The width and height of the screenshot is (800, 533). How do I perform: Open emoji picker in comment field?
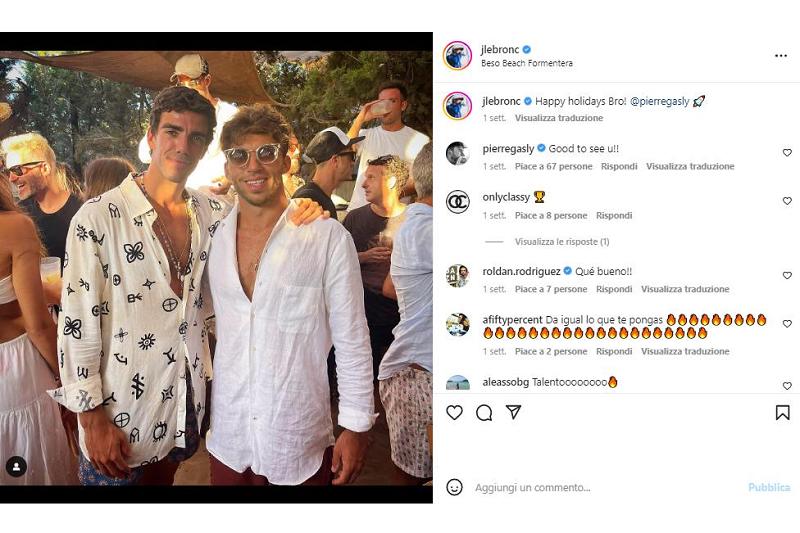[x=455, y=487]
